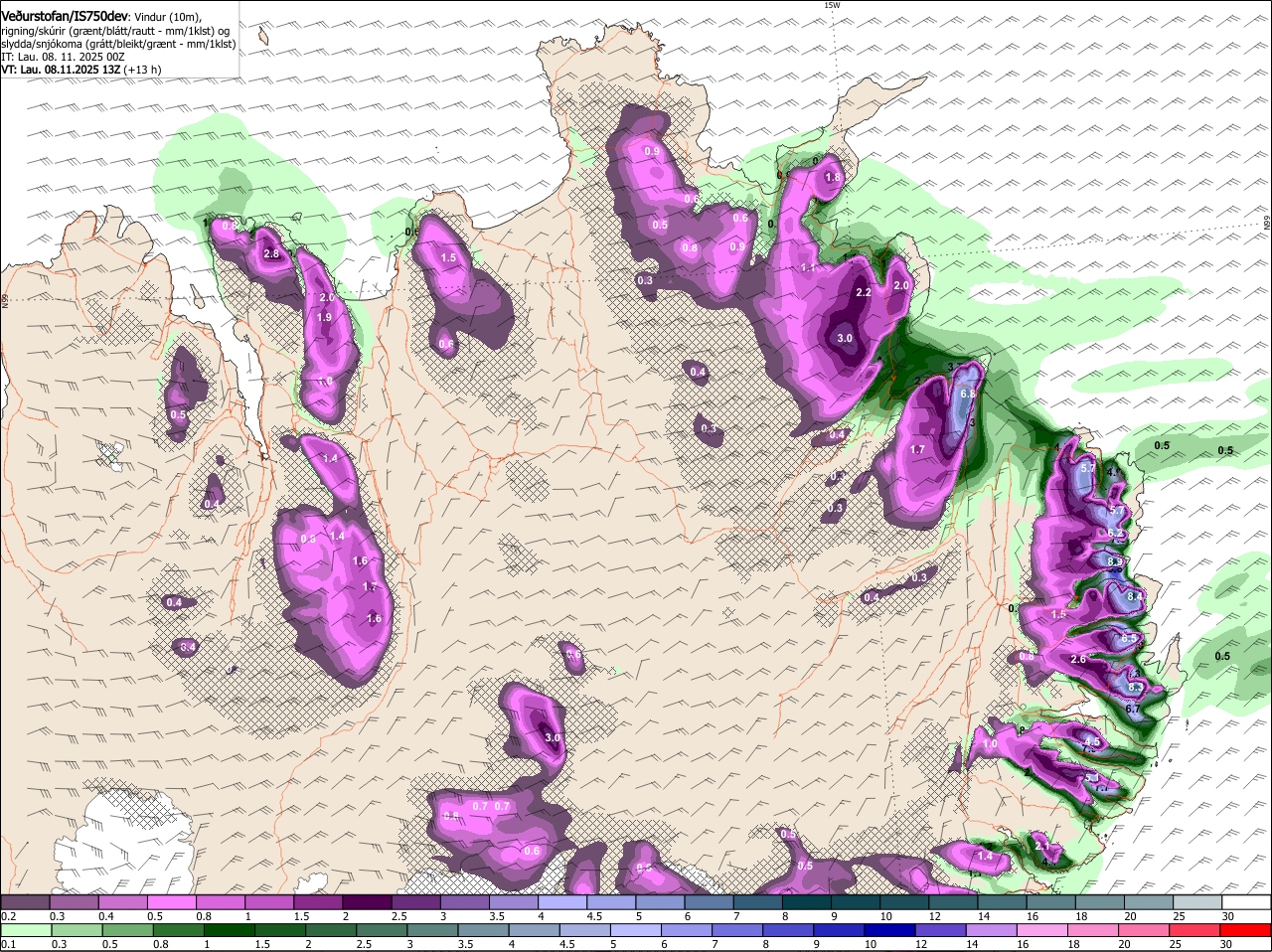Click the white swatch after 30 in top legend
The image size is (1272, 952).
click(1246, 901)
